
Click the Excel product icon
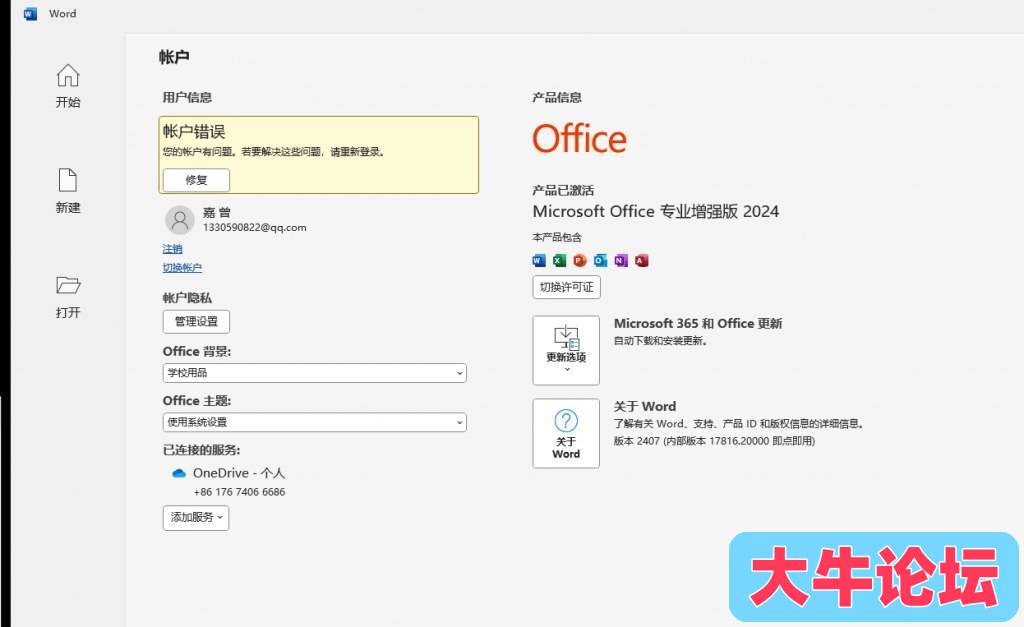[x=559, y=261]
